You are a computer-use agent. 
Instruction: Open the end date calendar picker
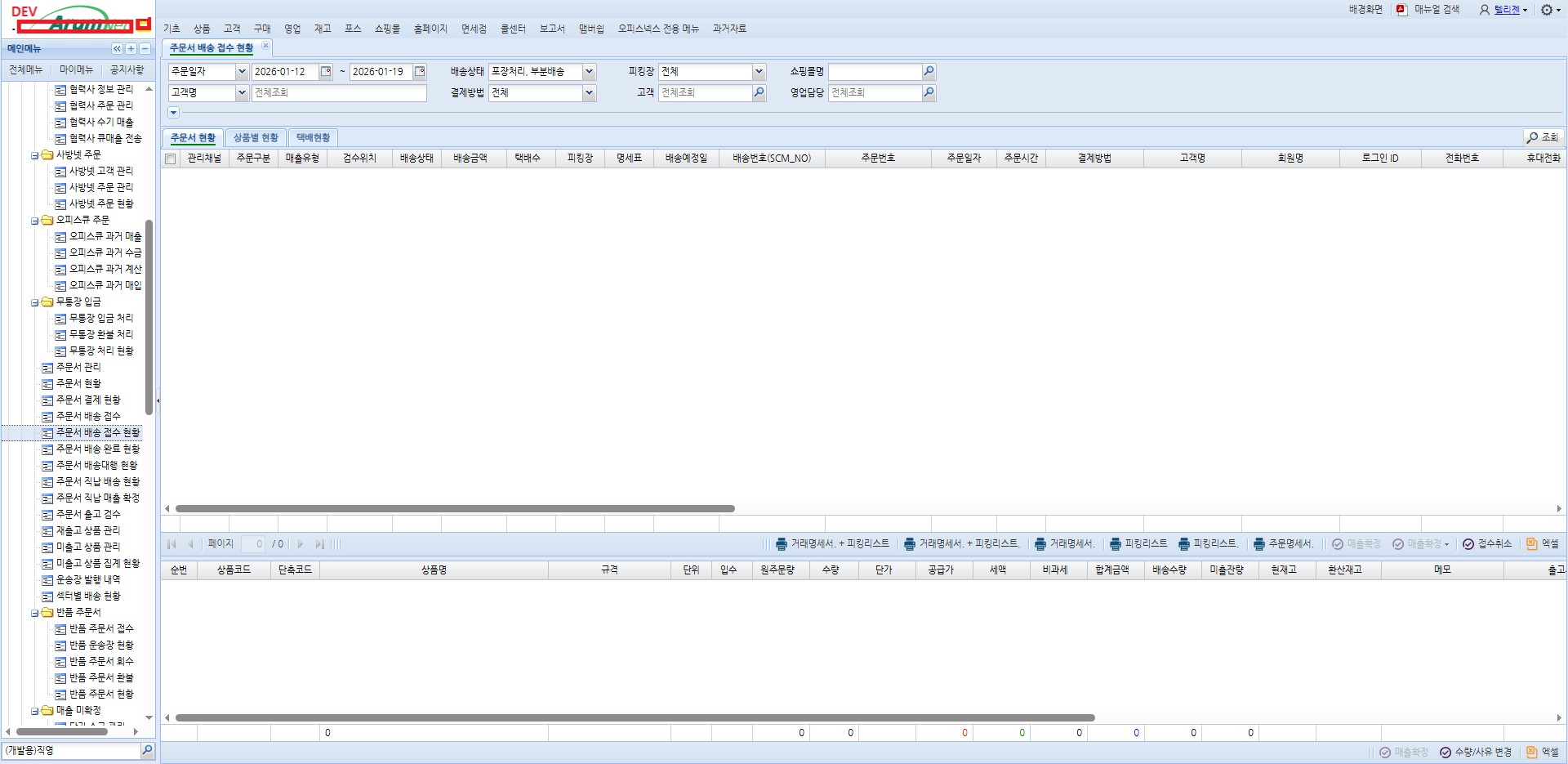(420, 72)
